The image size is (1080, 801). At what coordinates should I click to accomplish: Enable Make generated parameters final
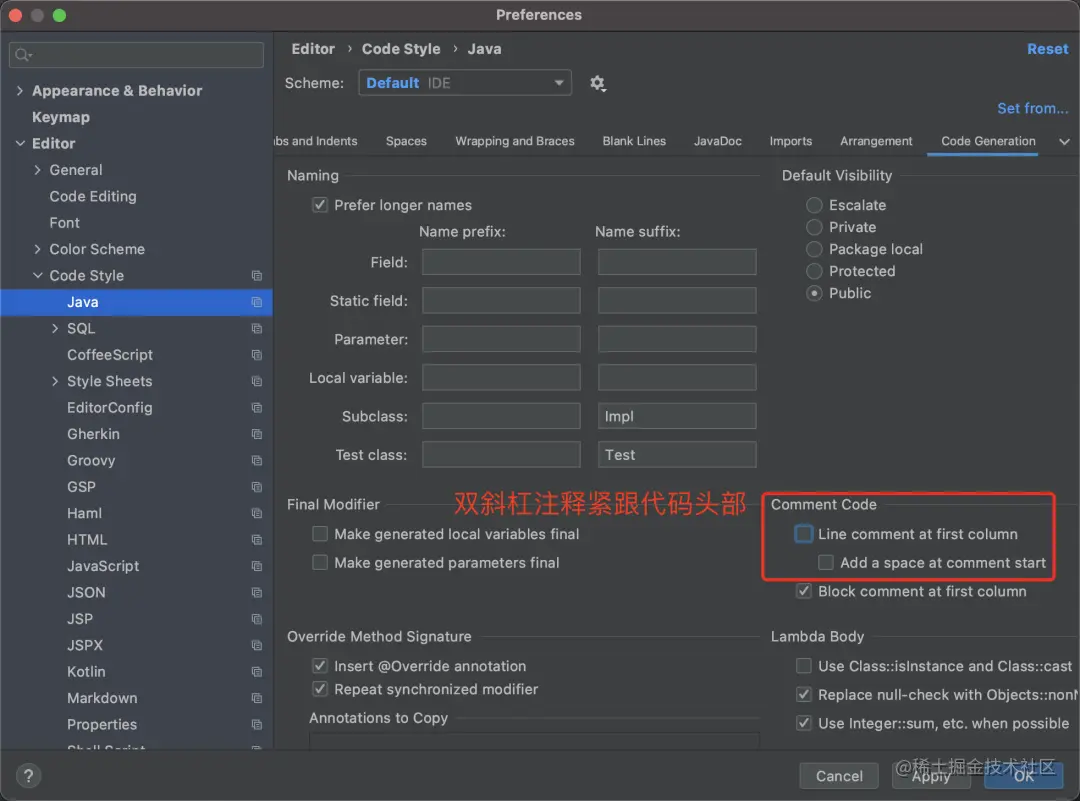pos(320,563)
